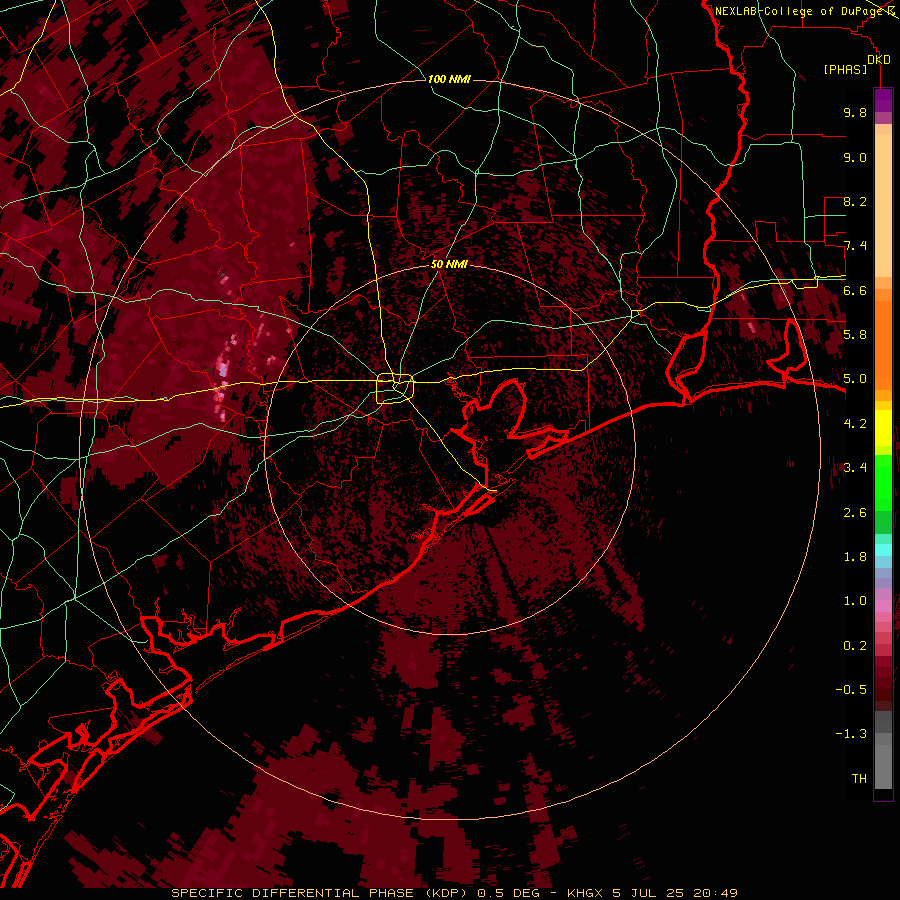Click the bright pink-white KDP cell west of Houston
Viewport: 900px width, 900px height.
point(223,367)
